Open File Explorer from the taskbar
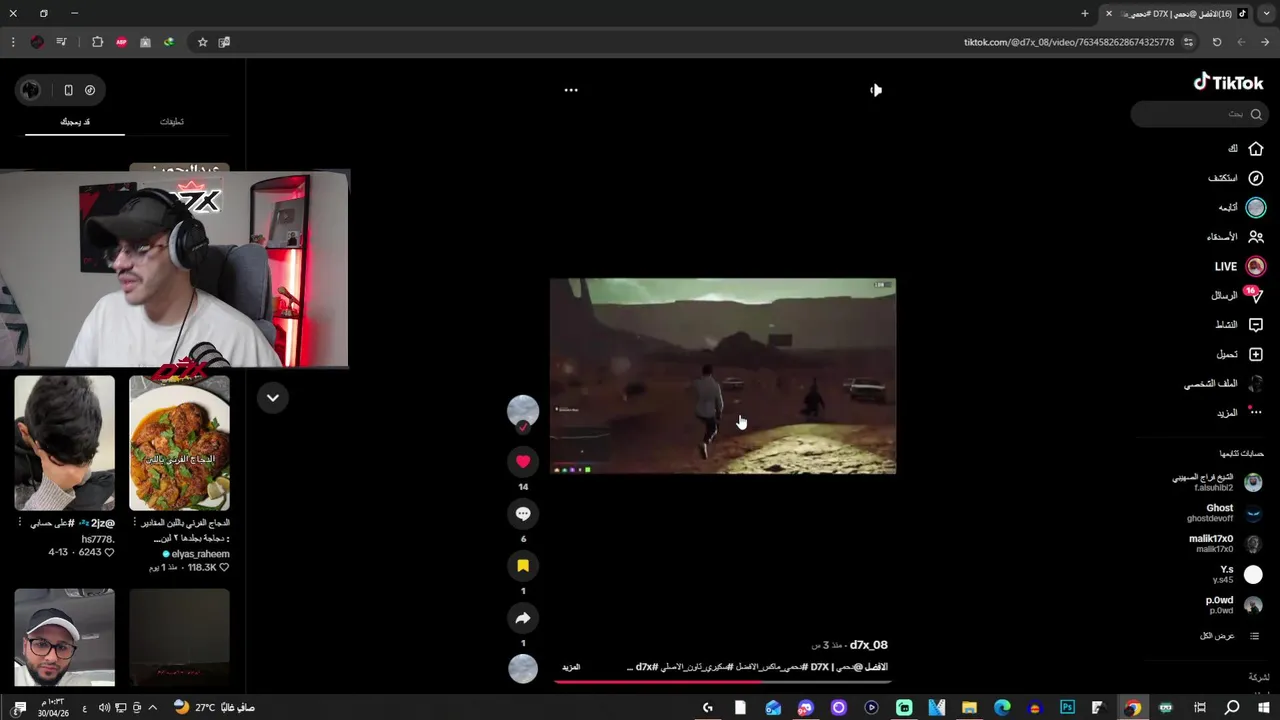The height and width of the screenshot is (720, 1280). 969,708
